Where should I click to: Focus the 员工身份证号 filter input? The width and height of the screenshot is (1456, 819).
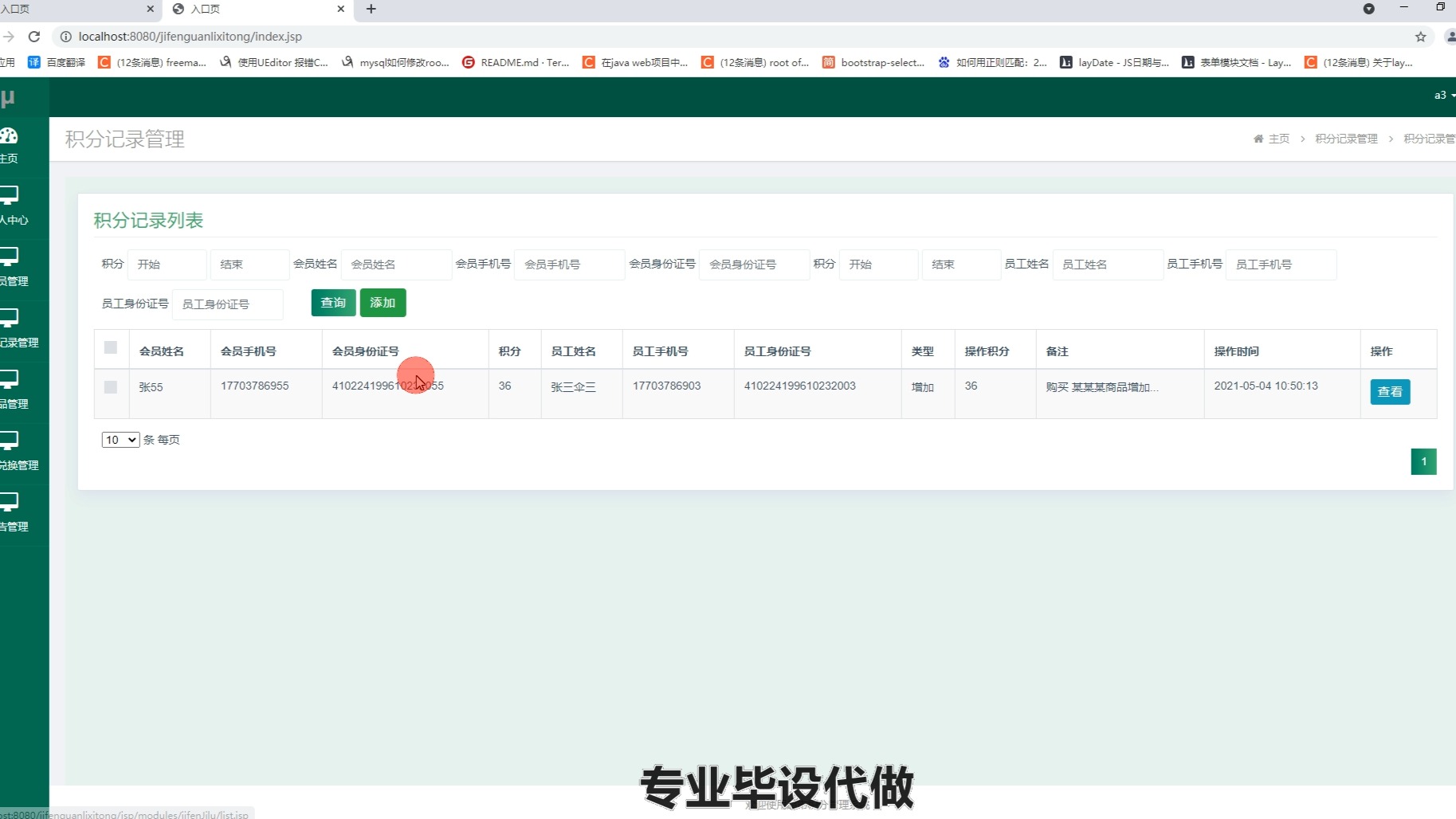[228, 304]
